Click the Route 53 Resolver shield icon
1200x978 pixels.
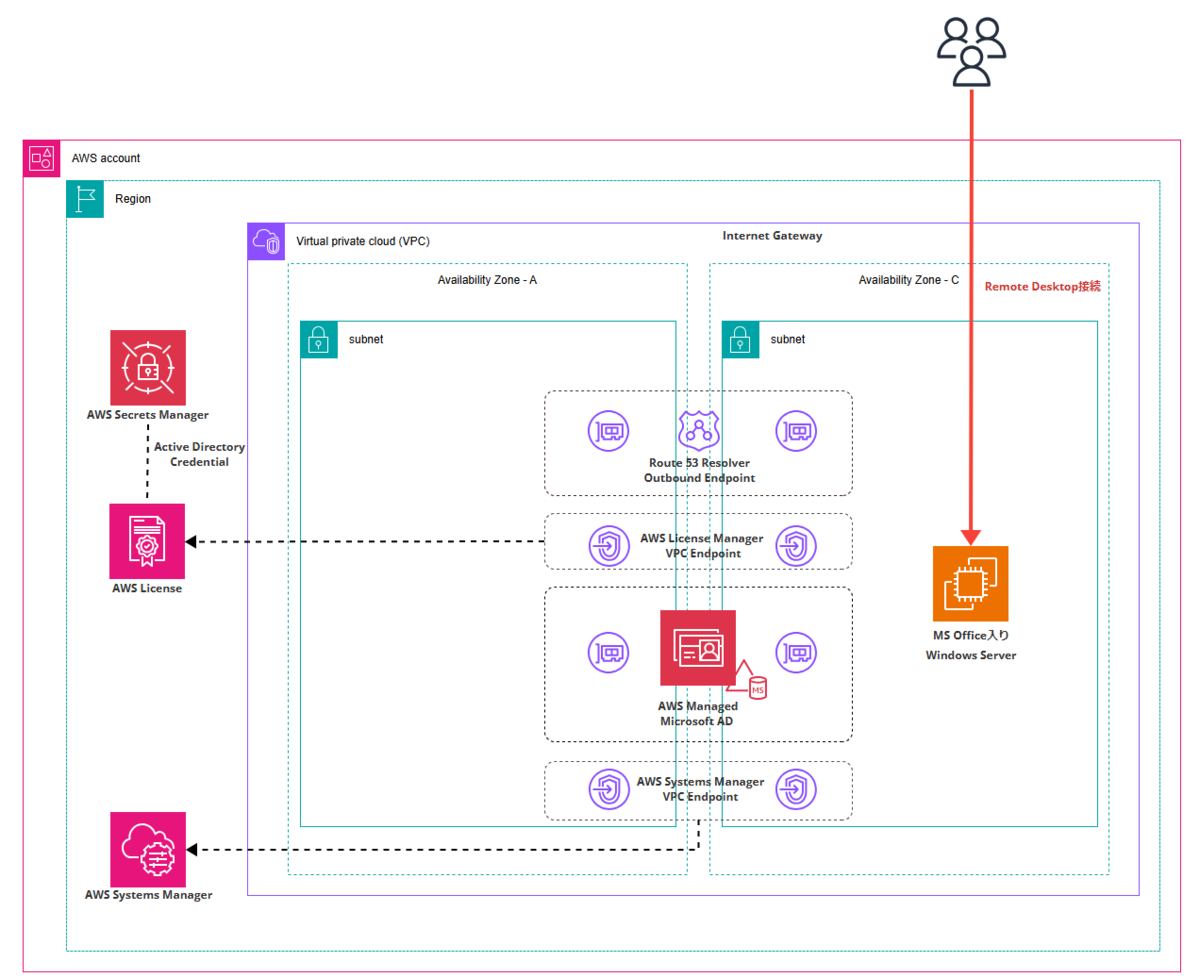click(x=698, y=430)
